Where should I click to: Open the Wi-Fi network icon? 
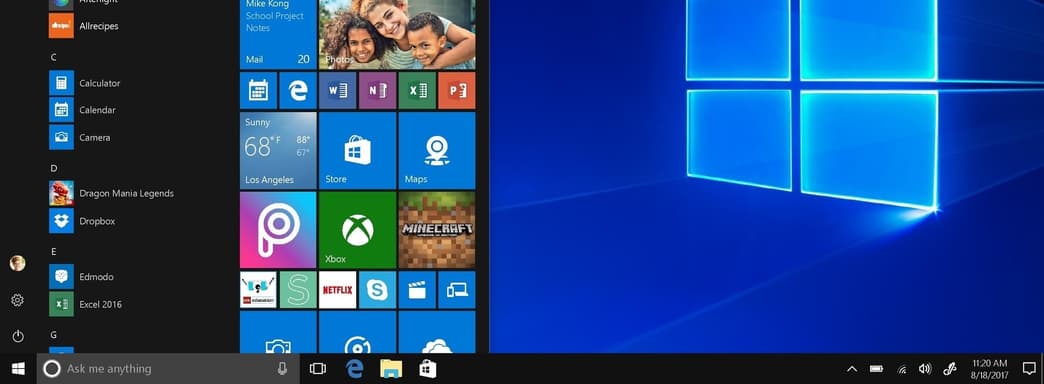pyautogui.click(x=902, y=369)
